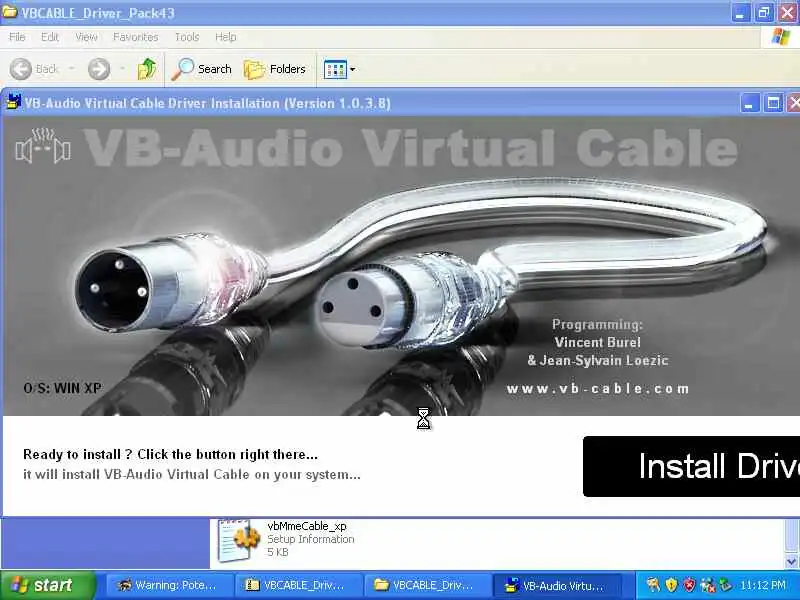Open the File menu in Explorer
Image resolution: width=800 pixels, height=600 pixels.
tap(17, 37)
